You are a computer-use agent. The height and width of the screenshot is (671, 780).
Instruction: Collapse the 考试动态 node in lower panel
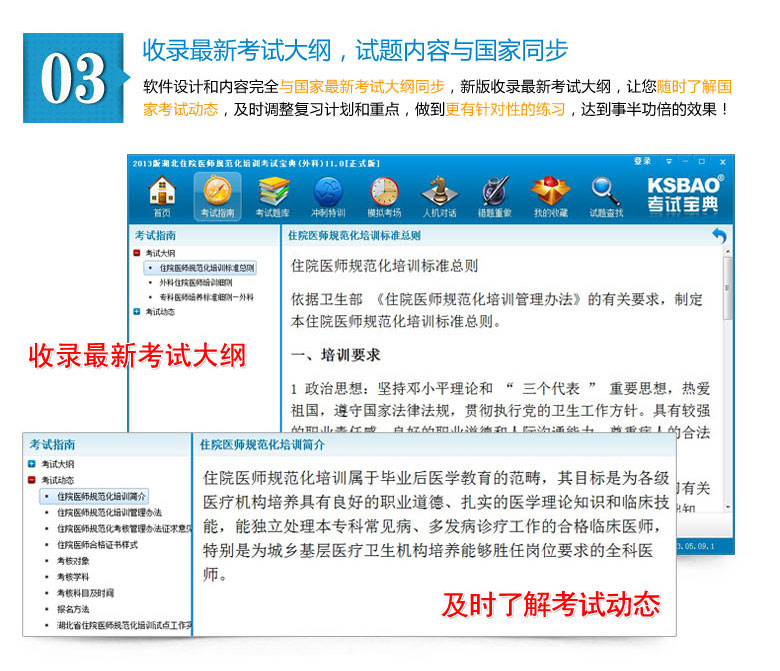click(x=32, y=480)
